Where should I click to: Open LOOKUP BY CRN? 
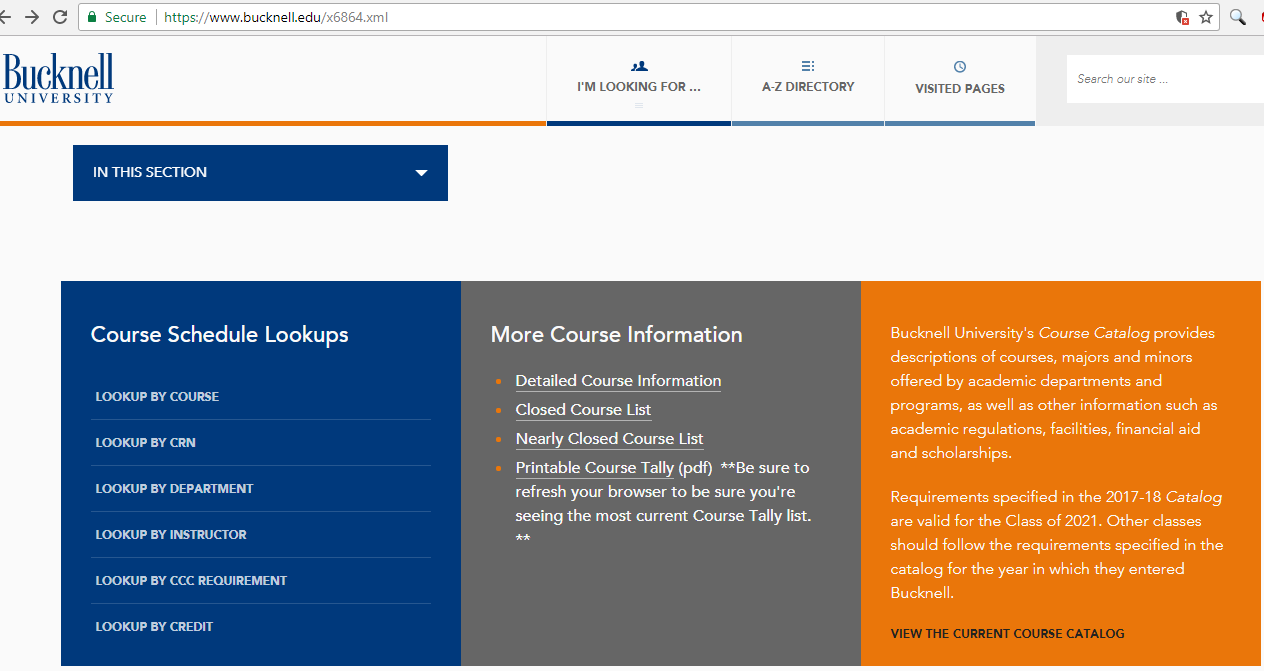pos(145,443)
